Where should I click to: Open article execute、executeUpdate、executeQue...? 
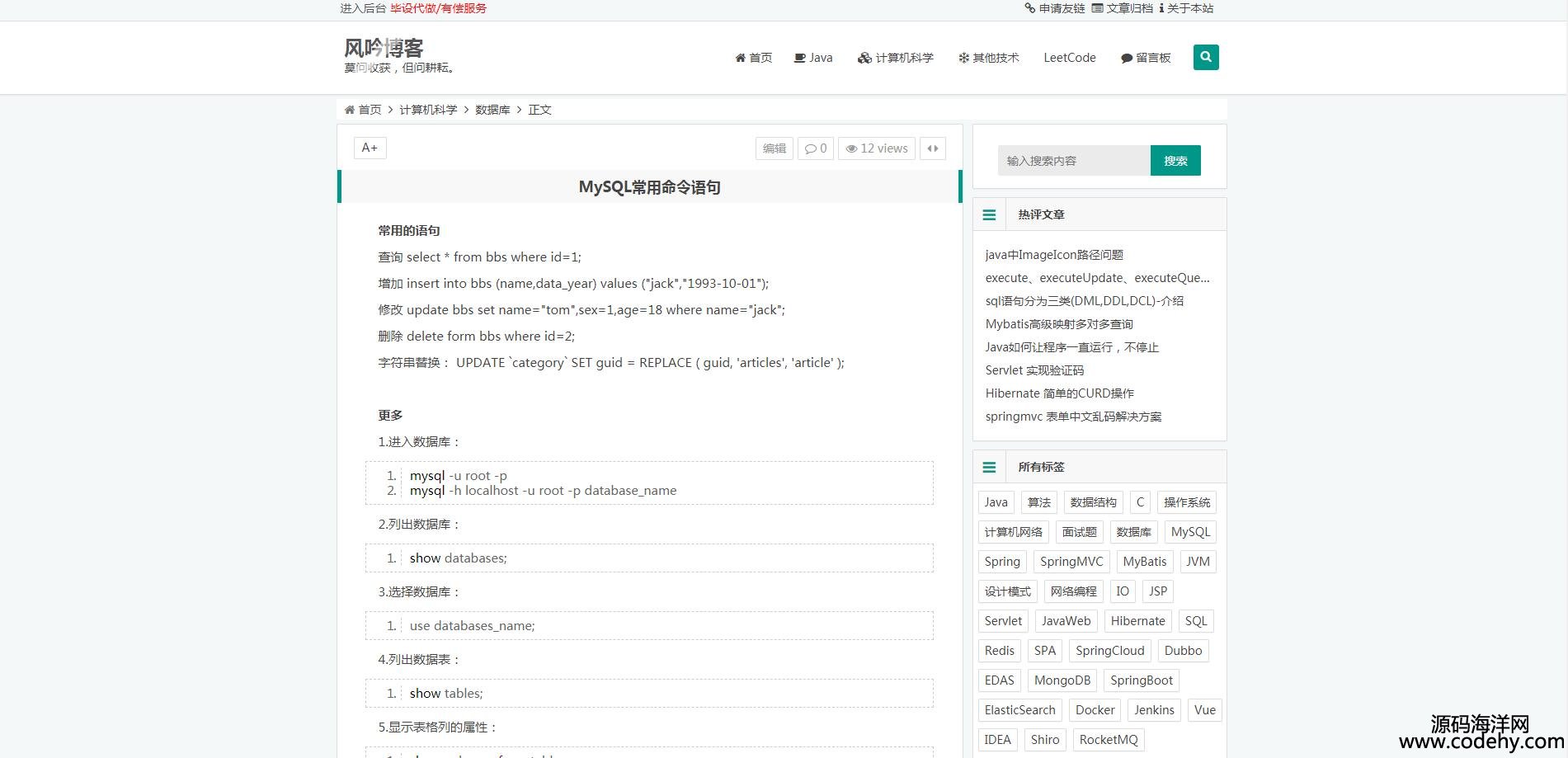pos(1098,278)
